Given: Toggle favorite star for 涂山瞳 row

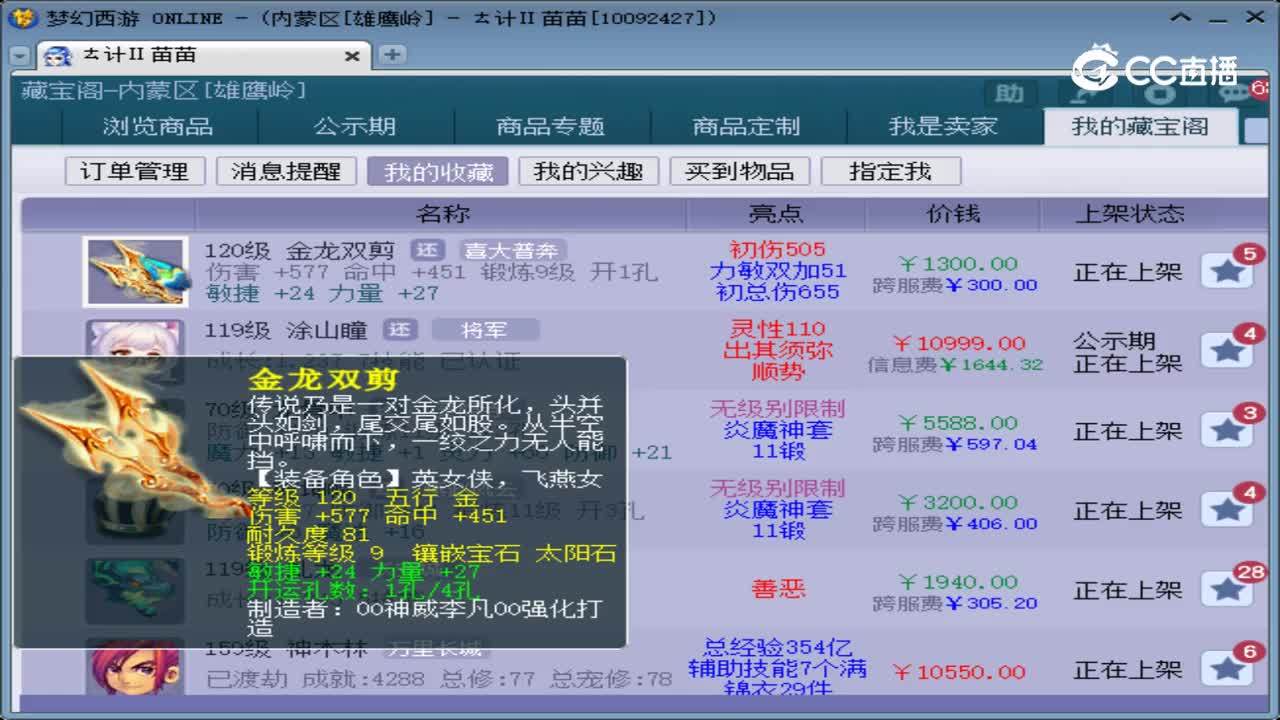Looking at the screenshot, I should point(1226,350).
